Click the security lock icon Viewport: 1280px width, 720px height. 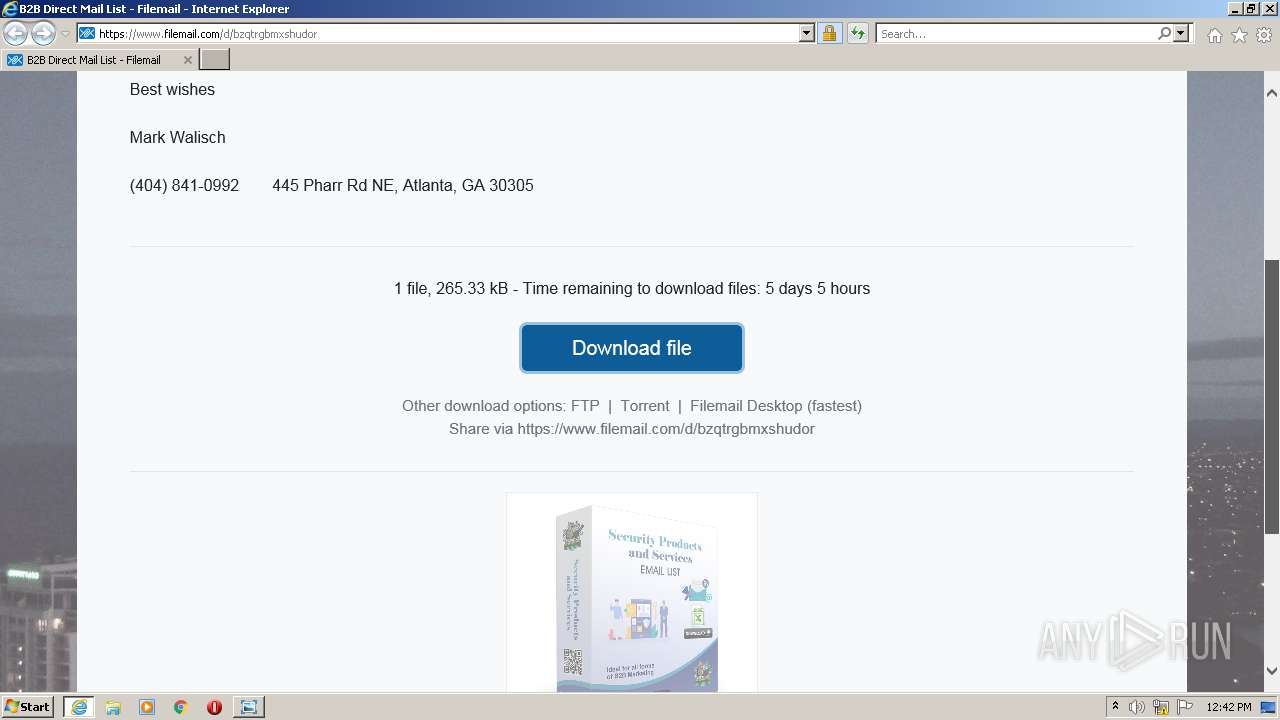tap(829, 33)
